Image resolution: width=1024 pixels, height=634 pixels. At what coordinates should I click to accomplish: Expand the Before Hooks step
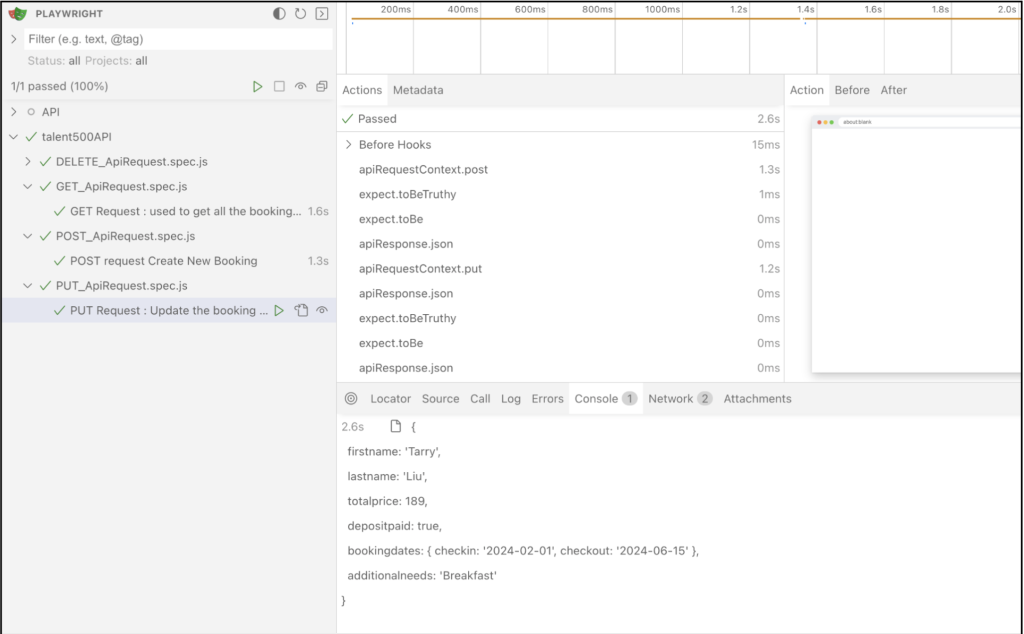pyautogui.click(x=348, y=144)
